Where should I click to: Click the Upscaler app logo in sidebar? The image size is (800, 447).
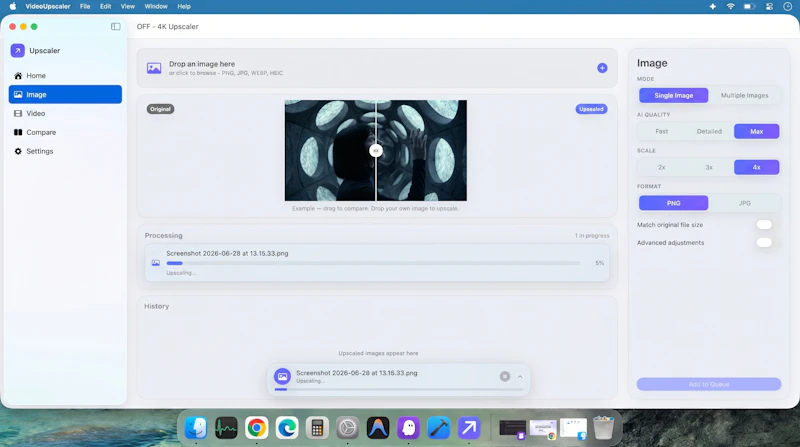(17, 51)
